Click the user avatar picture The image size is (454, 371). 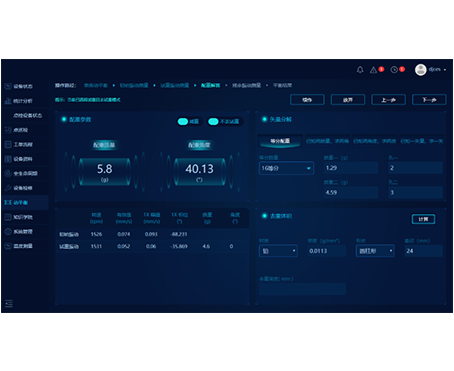(x=421, y=70)
